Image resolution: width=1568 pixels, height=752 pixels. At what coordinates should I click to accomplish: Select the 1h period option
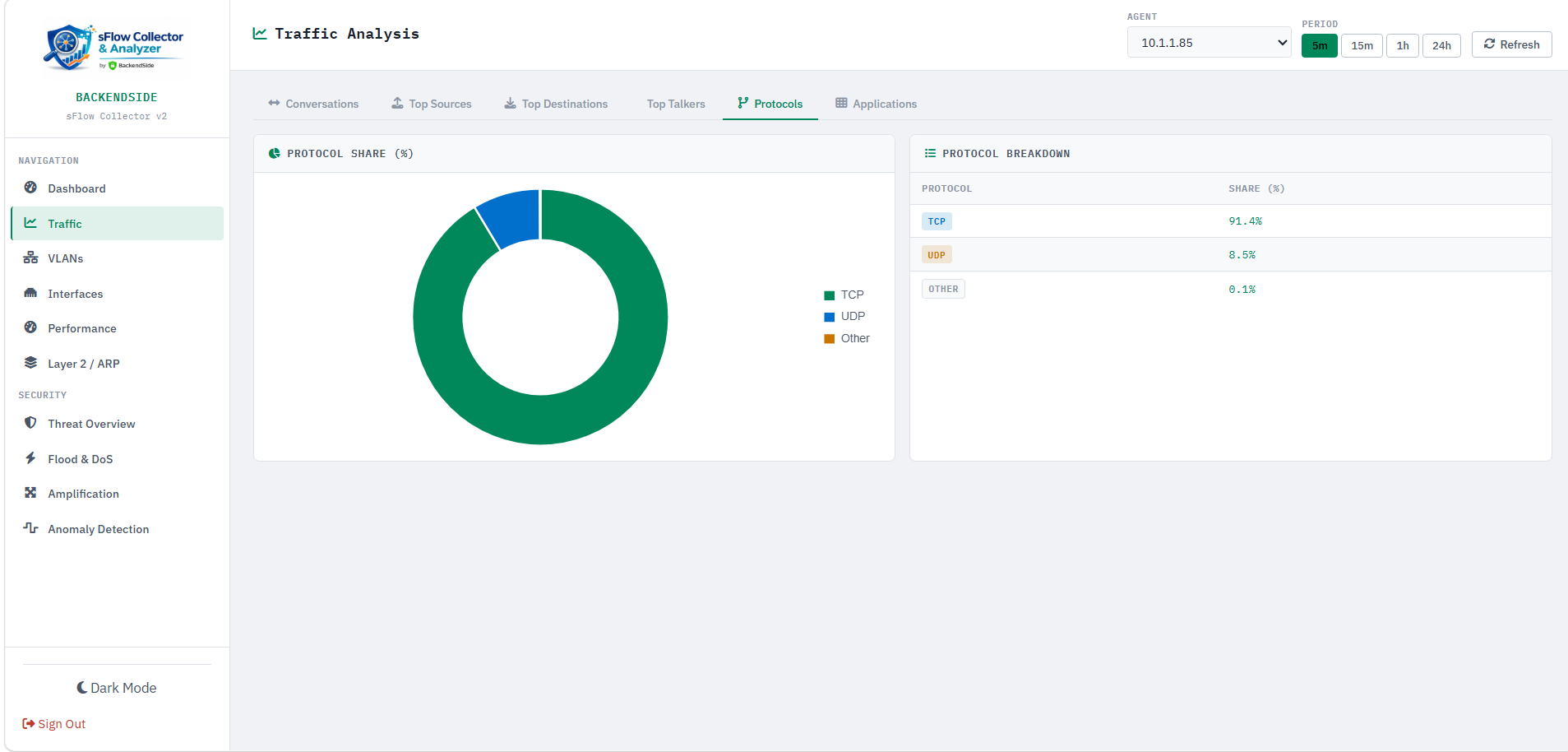[x=1402, y=45]
